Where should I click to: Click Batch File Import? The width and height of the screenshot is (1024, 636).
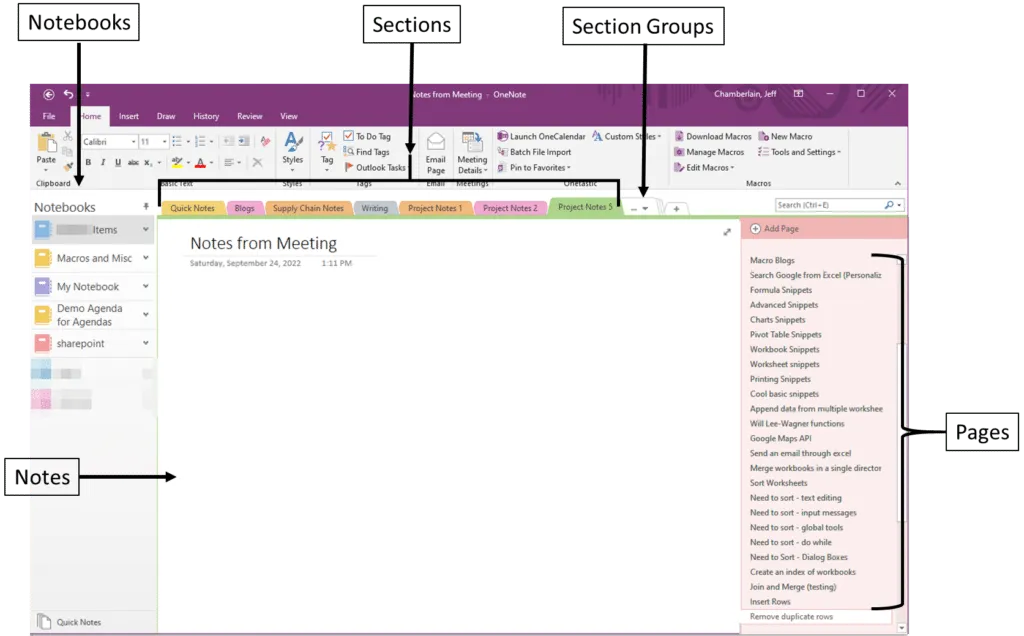(534, 152)
